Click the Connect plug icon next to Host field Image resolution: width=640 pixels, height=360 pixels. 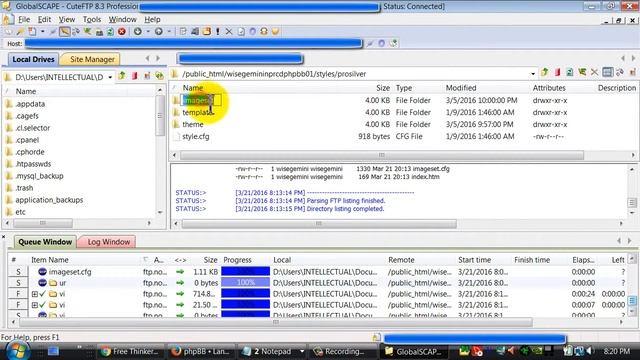[x=370, y=43]
